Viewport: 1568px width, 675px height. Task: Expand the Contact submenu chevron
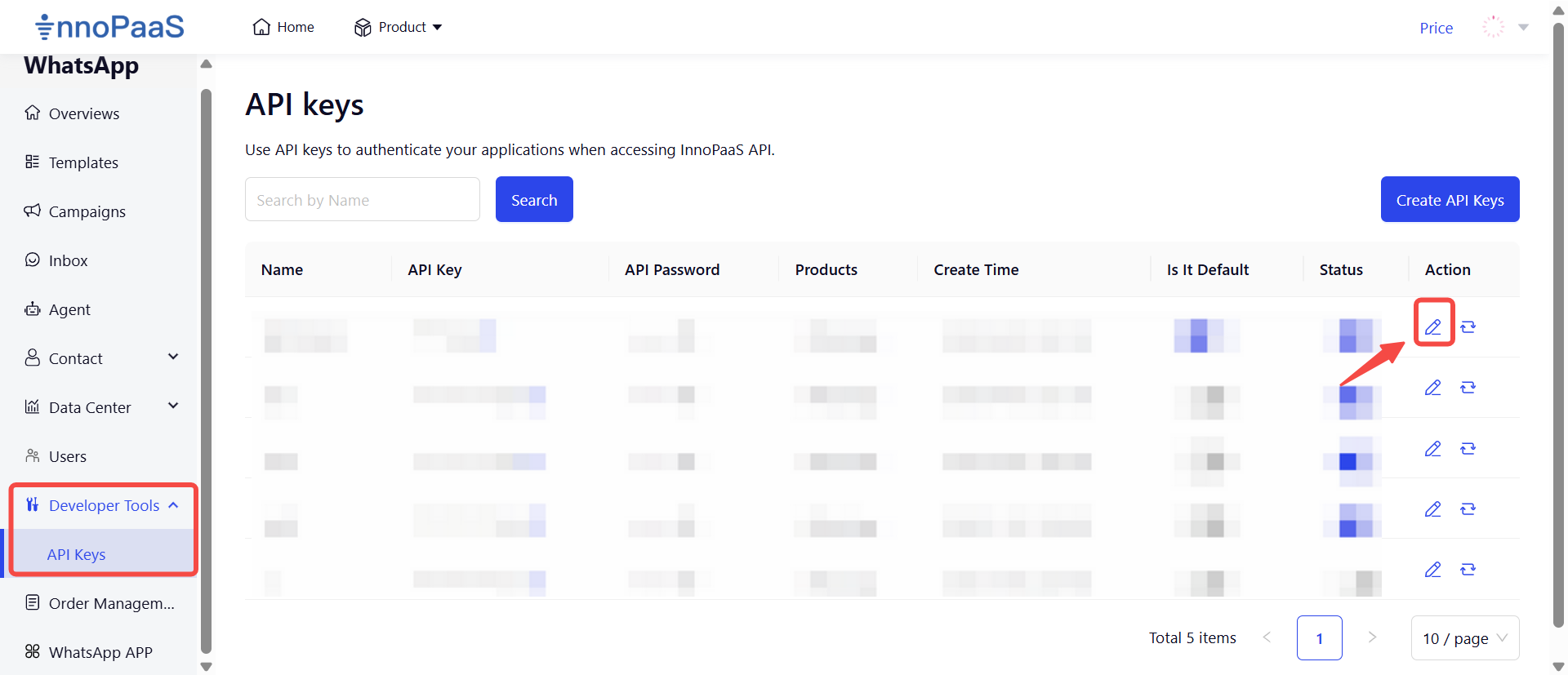coord(173,357)
